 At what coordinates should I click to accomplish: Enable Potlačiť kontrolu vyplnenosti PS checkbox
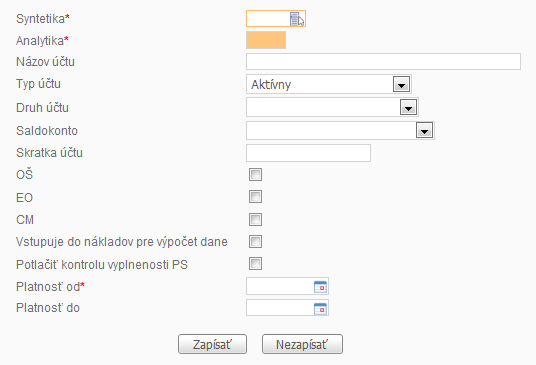point(255,263)
